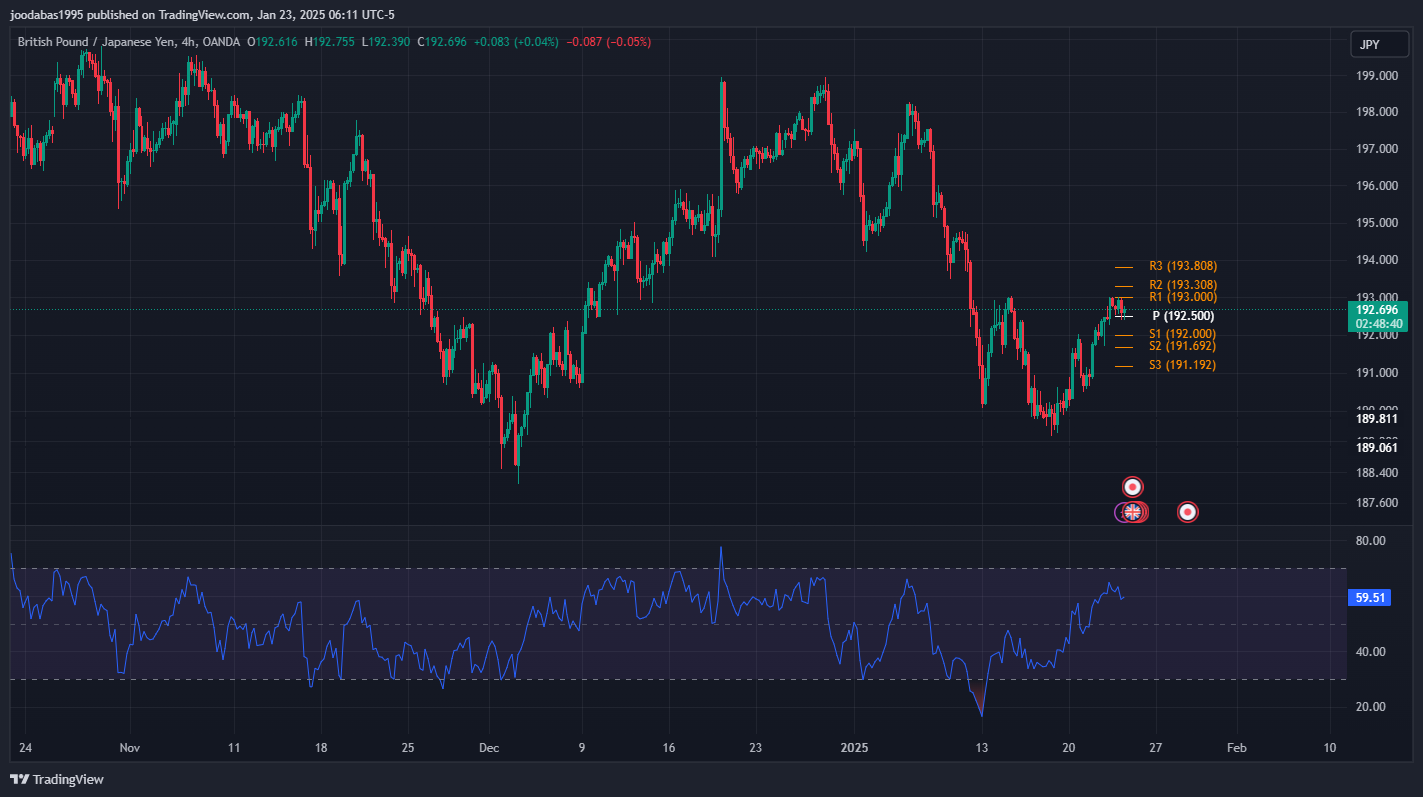Select the R1 (193.000) pivot label
Viewport: 1423px width, 797px height.
click(1183, 297)
